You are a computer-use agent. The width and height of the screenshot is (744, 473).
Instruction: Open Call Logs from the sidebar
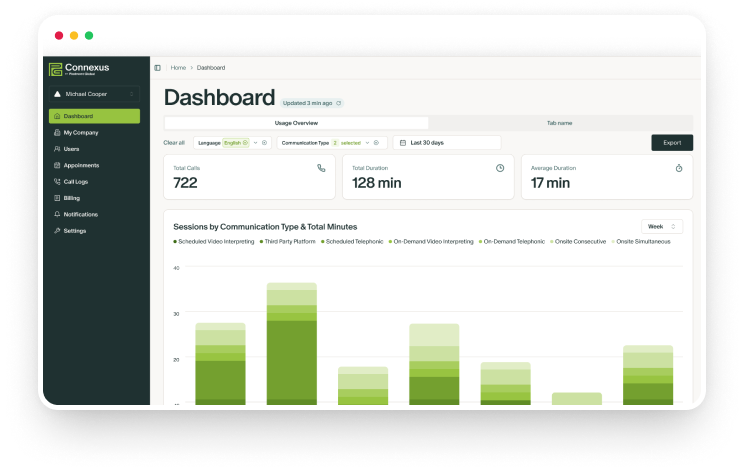click(75, 182)
